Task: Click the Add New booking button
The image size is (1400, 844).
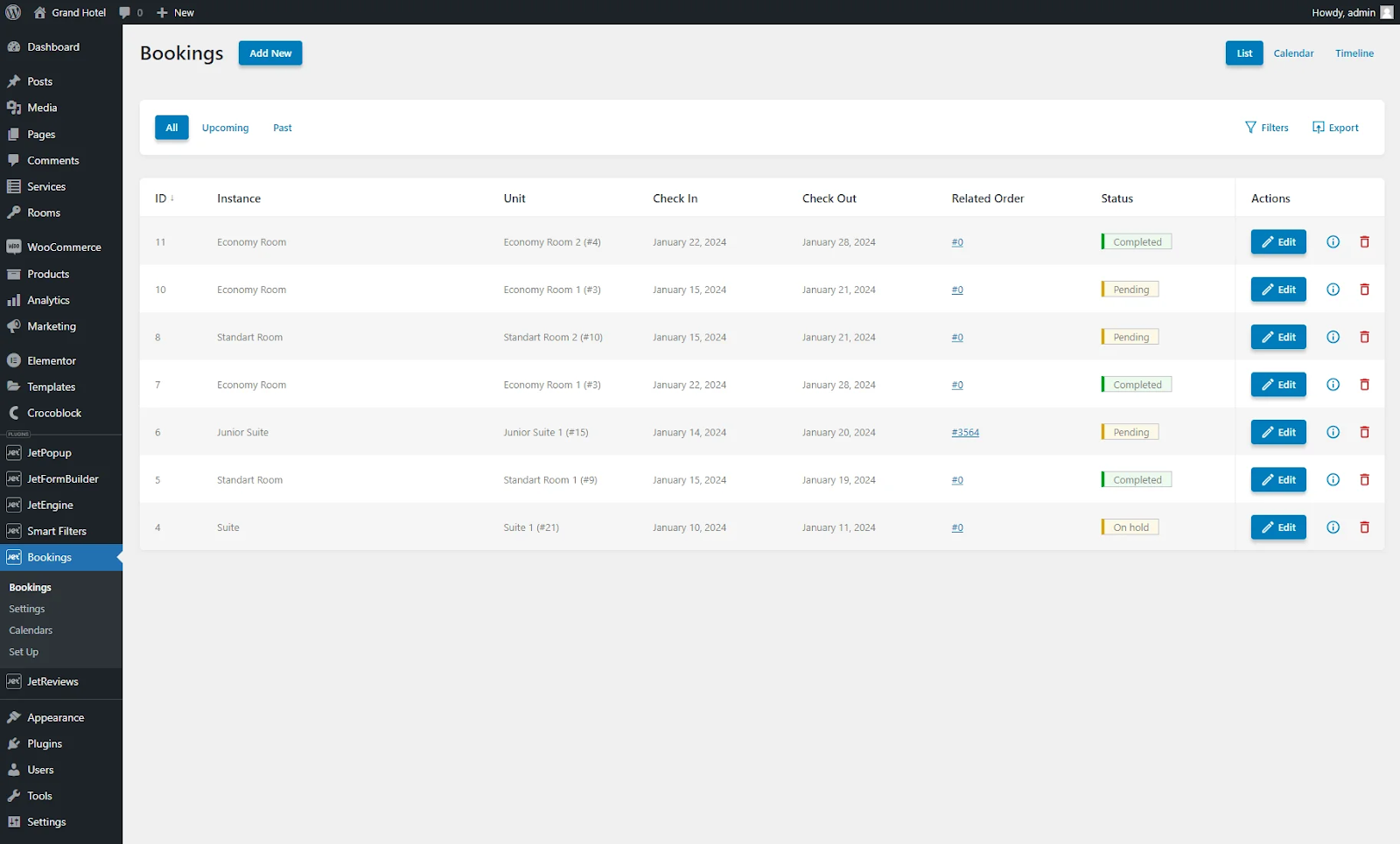Action: point(270,53)
